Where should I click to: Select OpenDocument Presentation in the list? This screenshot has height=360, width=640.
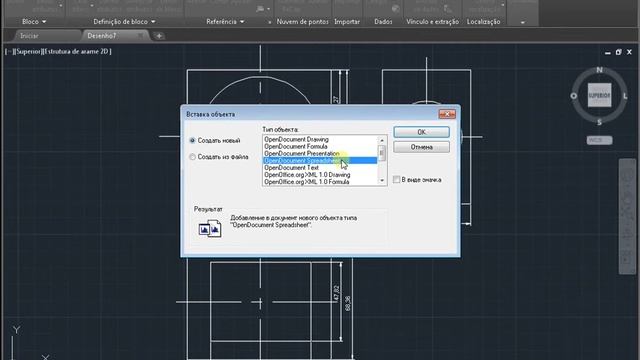point(320,153)
